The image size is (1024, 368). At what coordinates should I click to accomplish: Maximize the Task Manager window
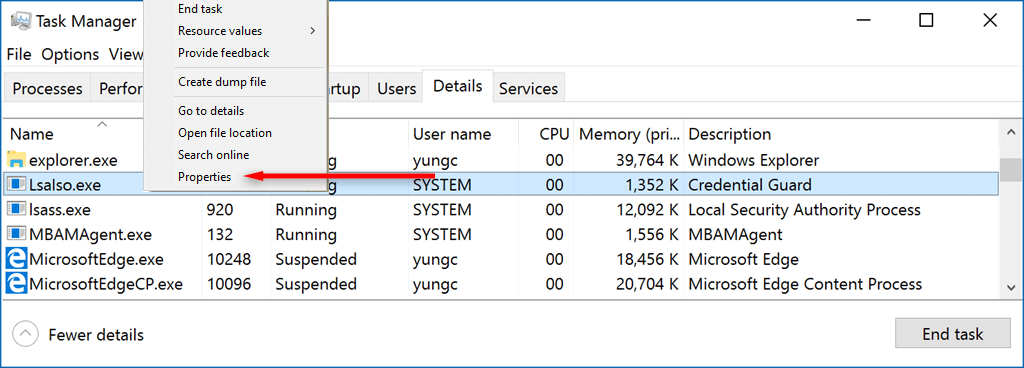click(x=926, y=21)
